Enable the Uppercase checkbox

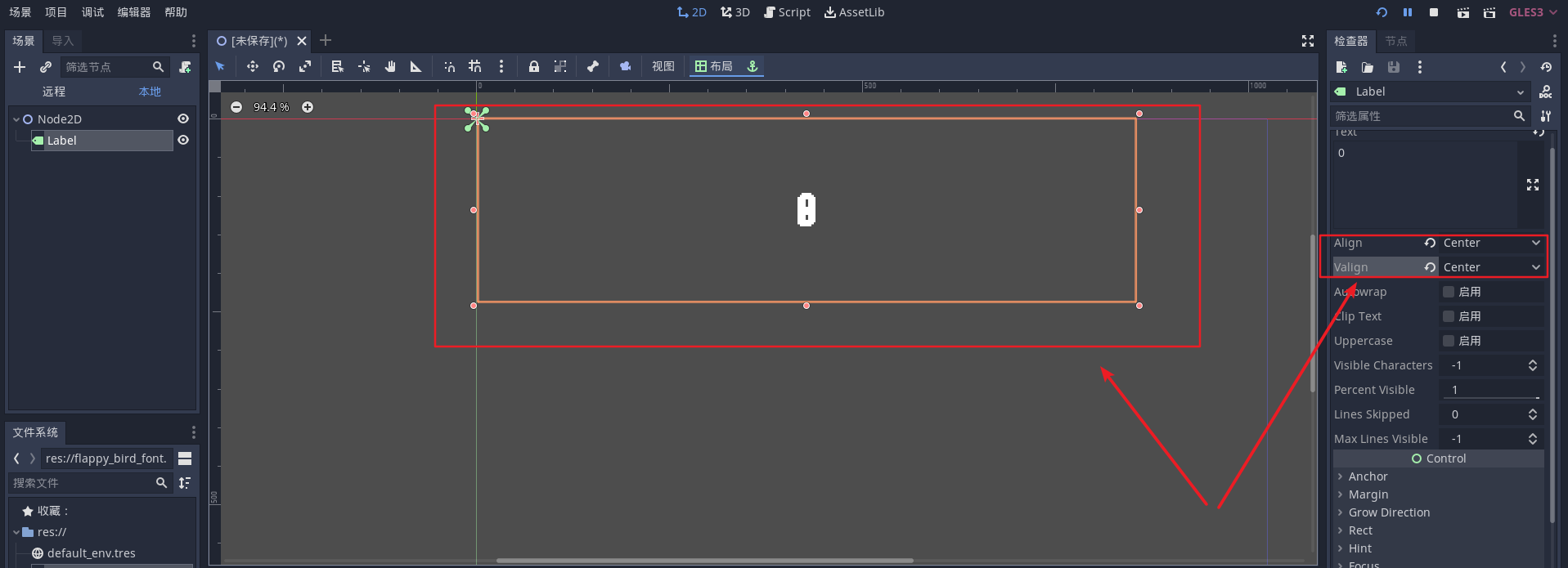coord(1449,341)
